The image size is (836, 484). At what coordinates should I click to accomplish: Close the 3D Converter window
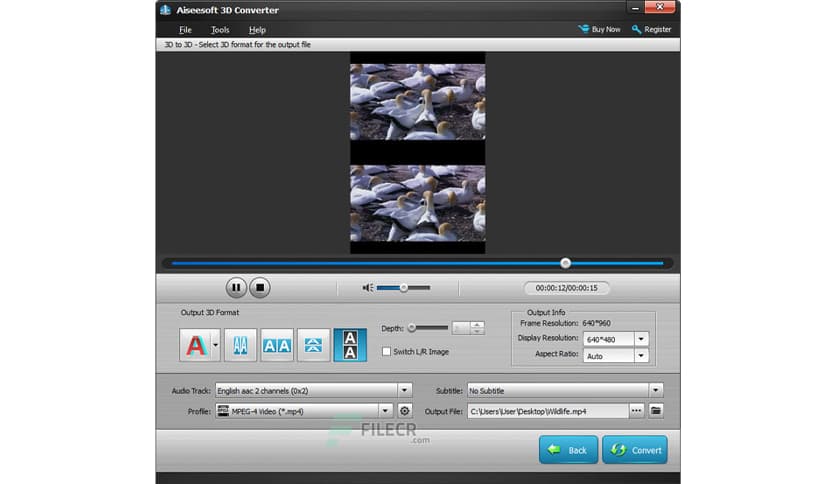pos(660,7)
